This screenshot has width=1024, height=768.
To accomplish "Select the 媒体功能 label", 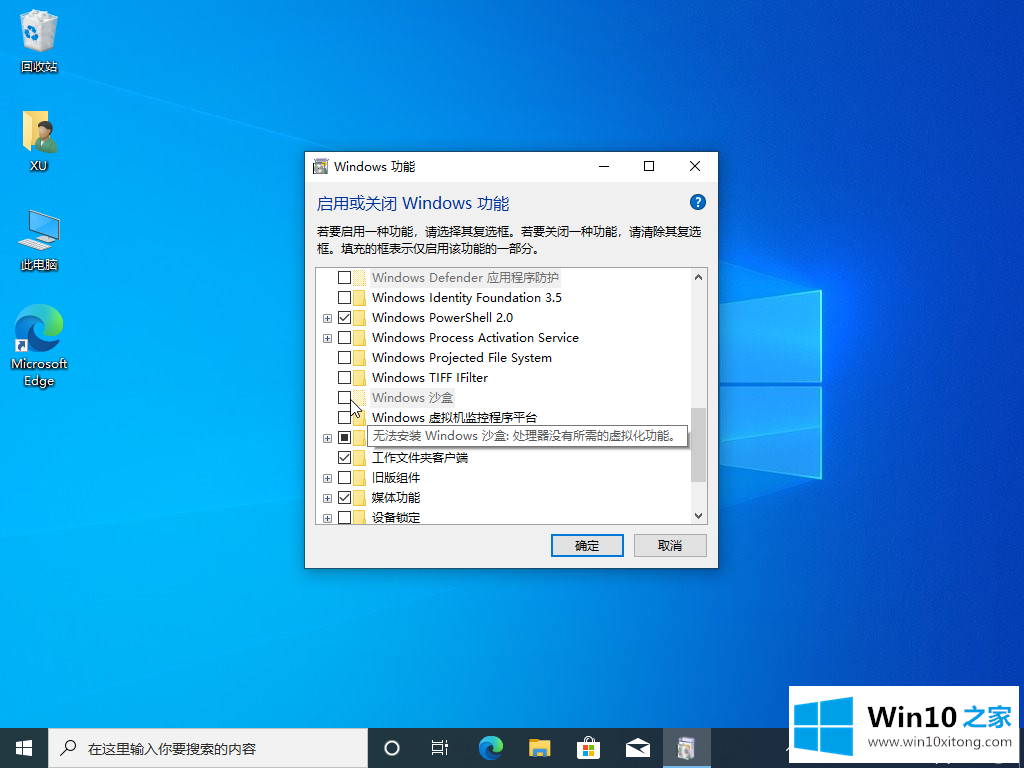I will (x=396, y=498).
